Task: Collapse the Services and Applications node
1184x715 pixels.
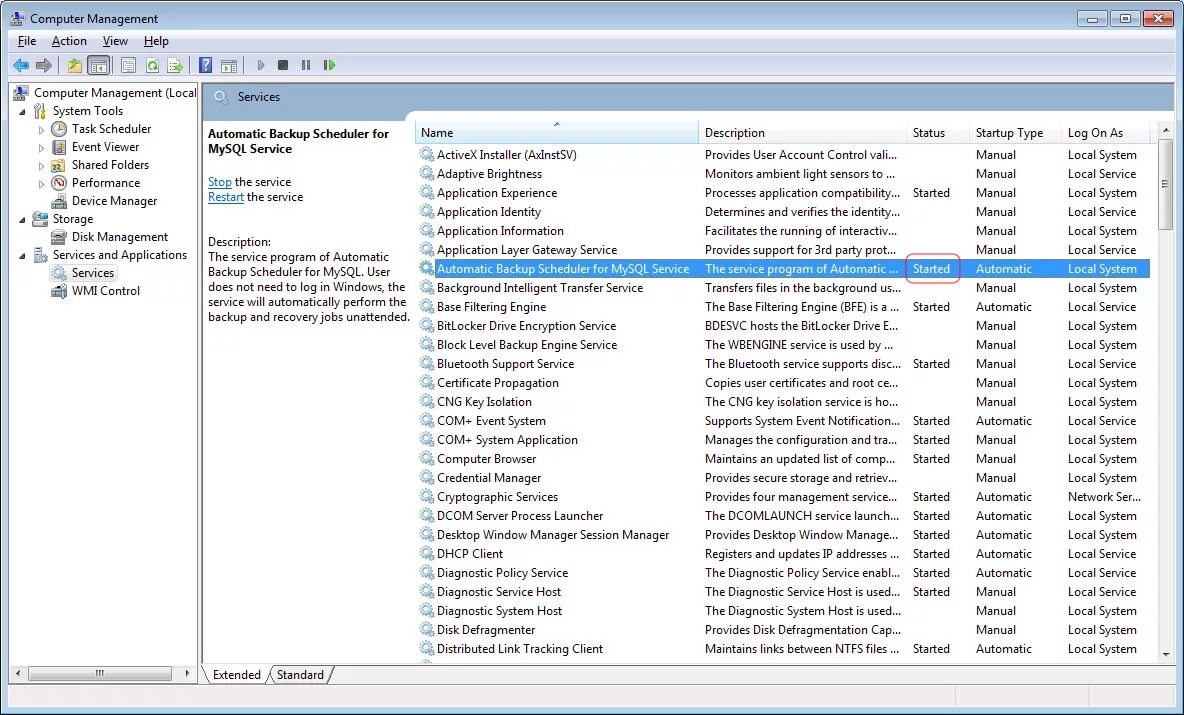Action: point(23,254)
